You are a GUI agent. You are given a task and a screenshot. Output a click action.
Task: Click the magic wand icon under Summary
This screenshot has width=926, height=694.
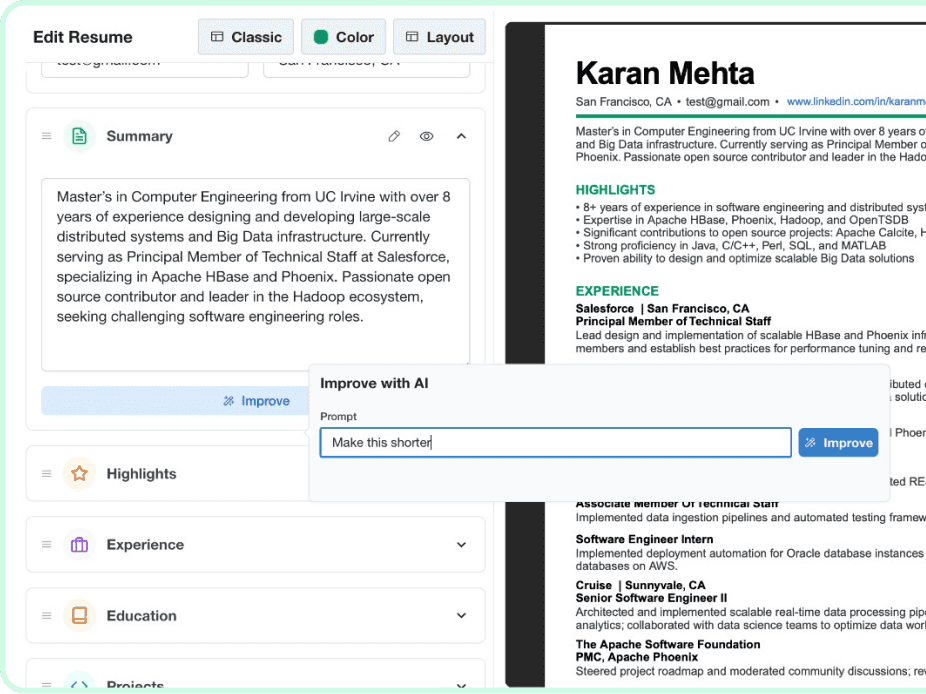229,401
